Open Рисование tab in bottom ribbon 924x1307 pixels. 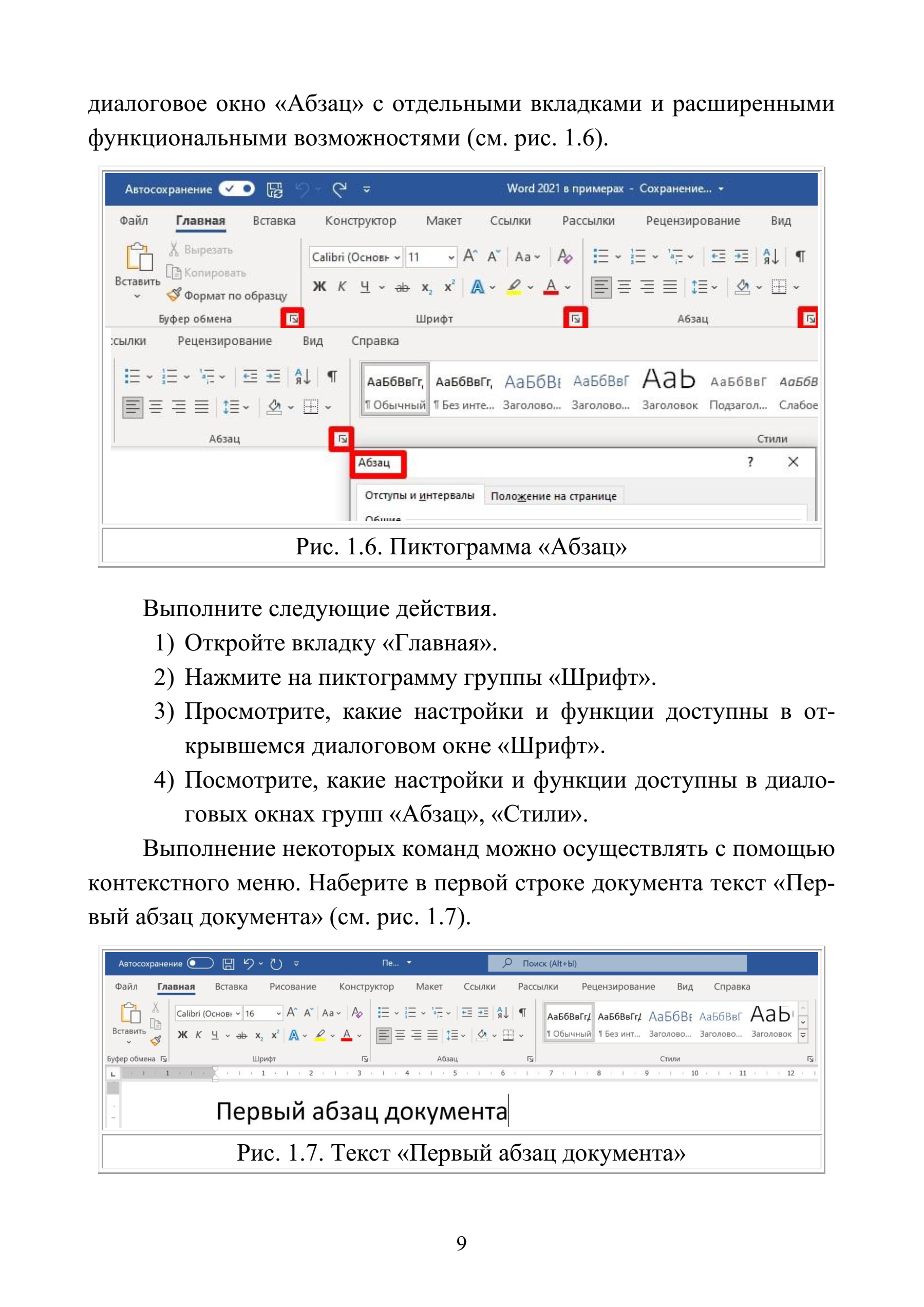pos(292,986)
